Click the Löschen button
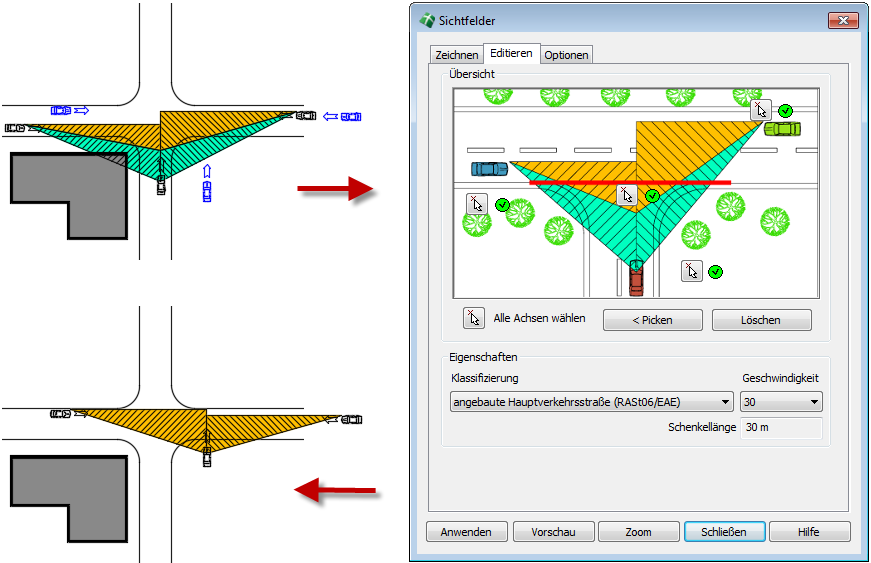Screen dimensions: 871x563 761,320
